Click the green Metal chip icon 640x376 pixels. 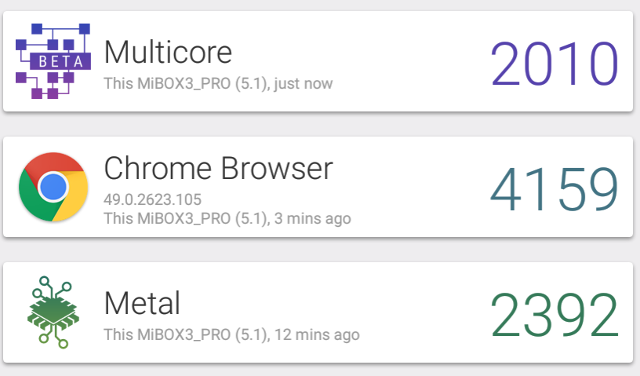[53, 312]
